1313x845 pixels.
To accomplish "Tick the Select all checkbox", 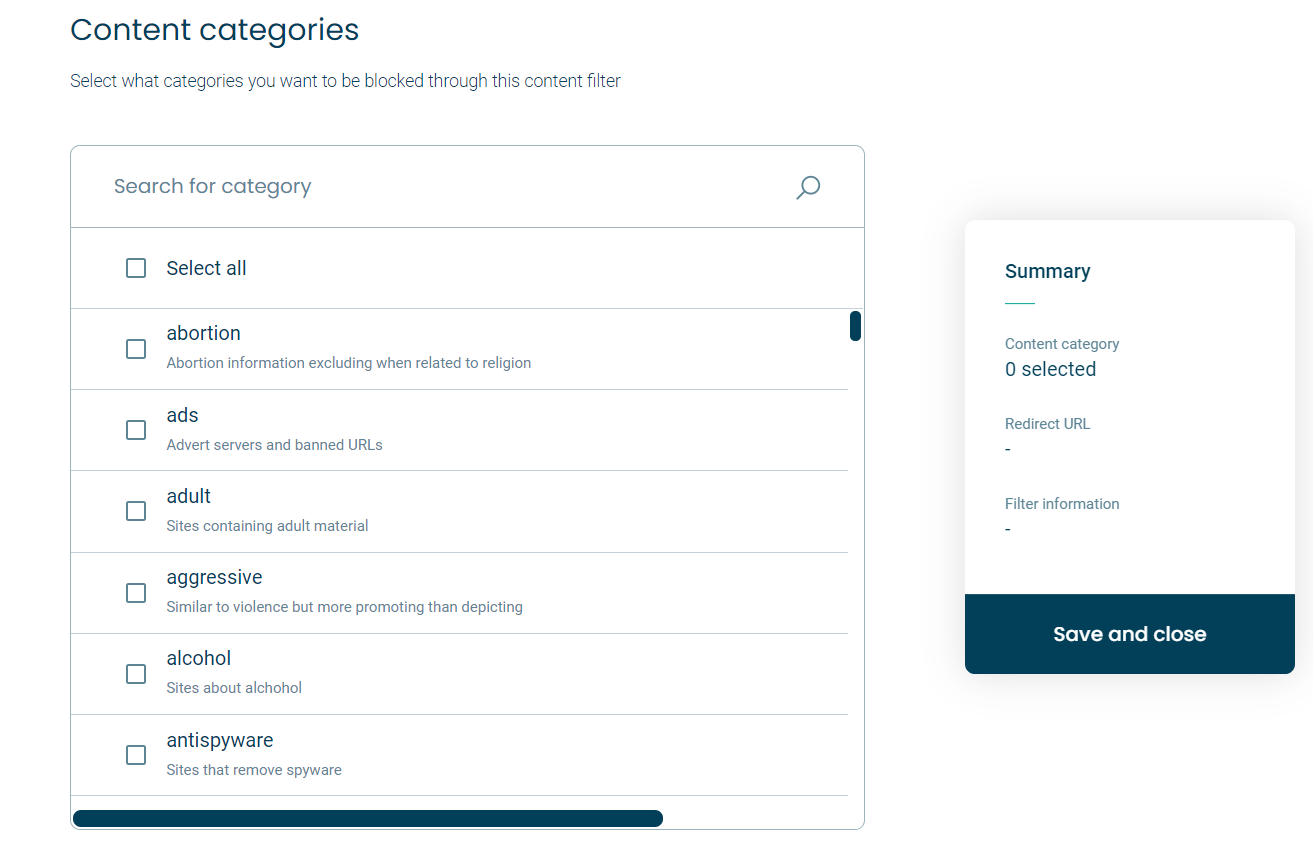I will (136, 268).
